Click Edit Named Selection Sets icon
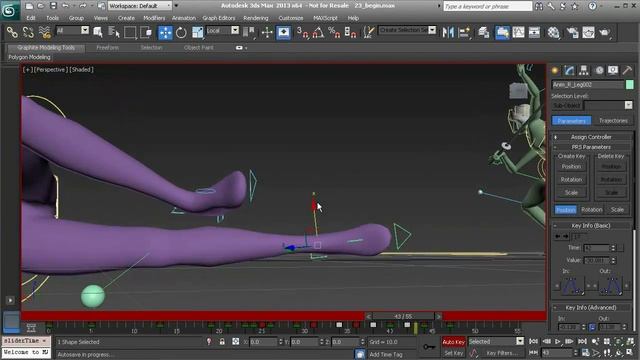This screenshot has height=360, width=640. coord(369,32)
